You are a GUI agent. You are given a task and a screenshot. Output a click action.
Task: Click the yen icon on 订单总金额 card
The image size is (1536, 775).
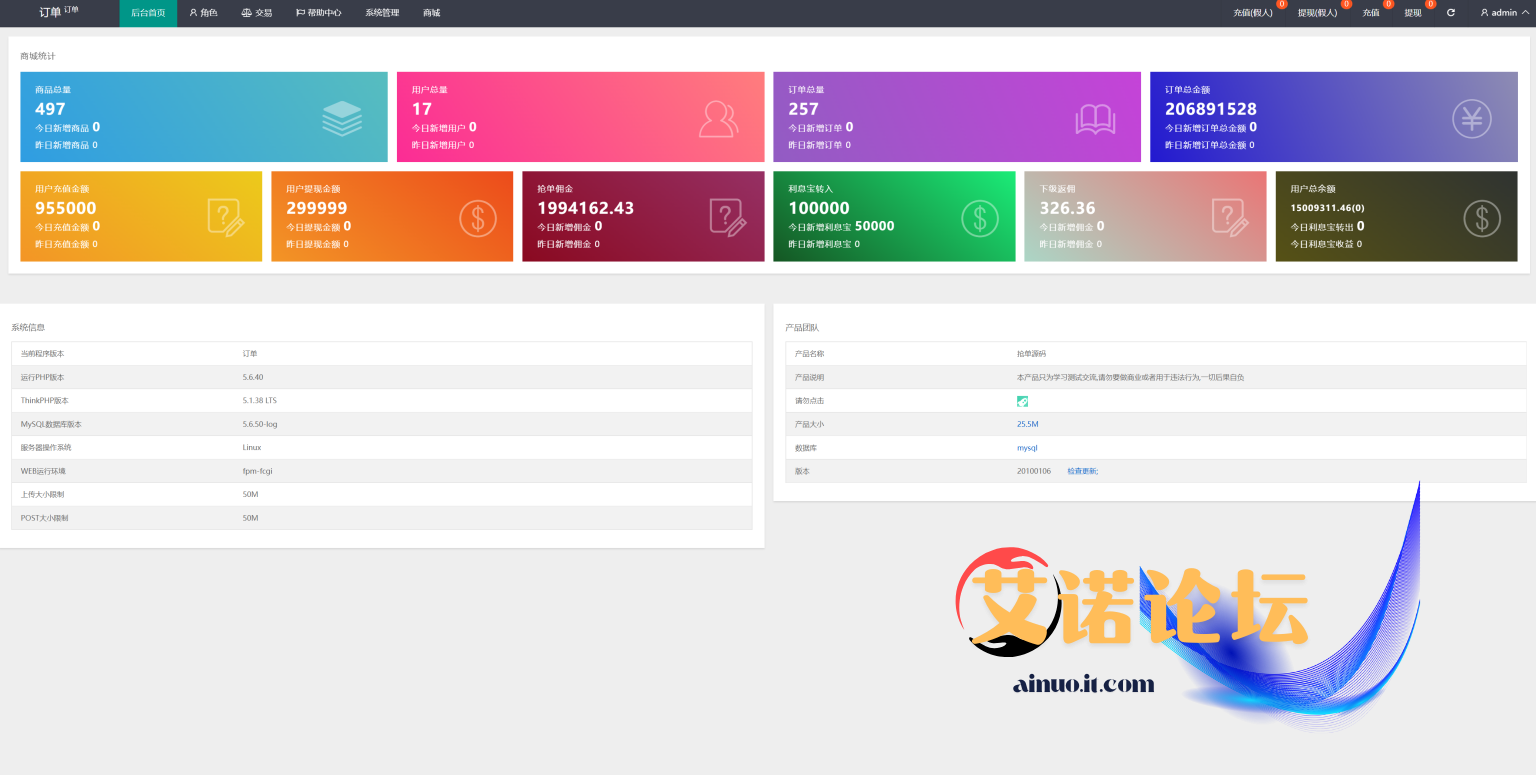coord(1471,119)
